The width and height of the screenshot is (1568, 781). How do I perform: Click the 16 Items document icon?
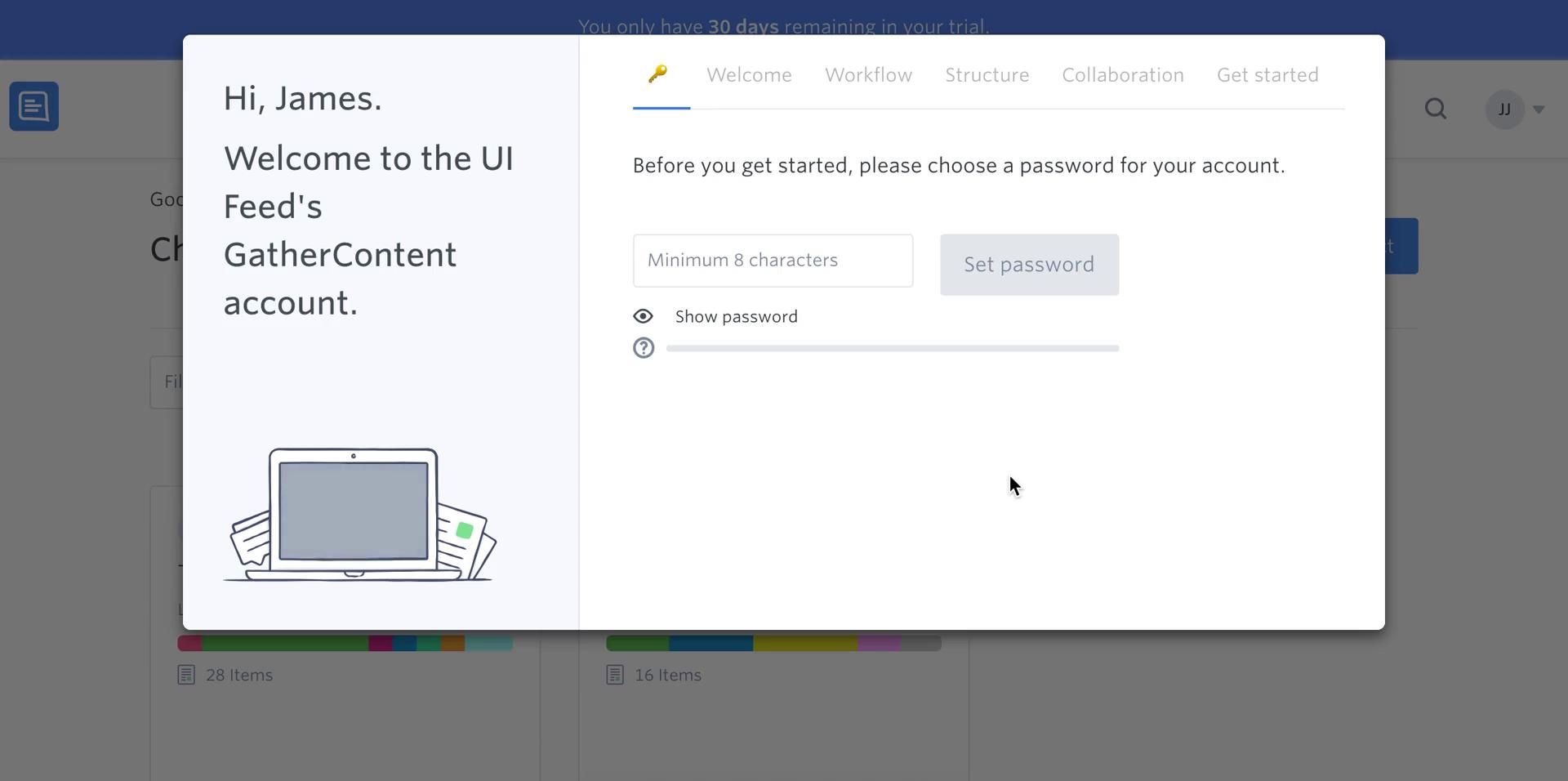[x=615, y=675]
